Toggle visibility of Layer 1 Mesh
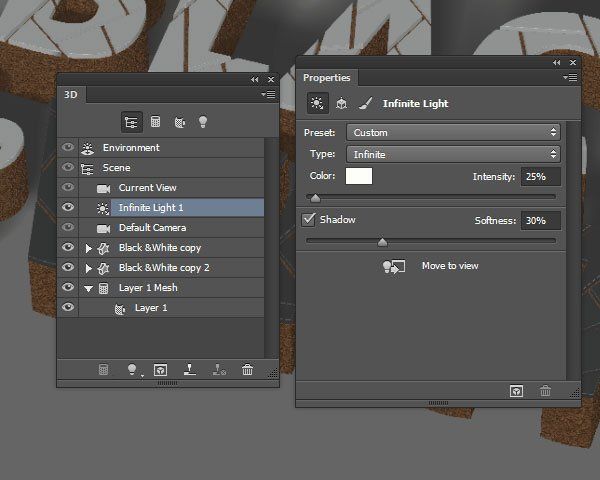 point(68,287)
